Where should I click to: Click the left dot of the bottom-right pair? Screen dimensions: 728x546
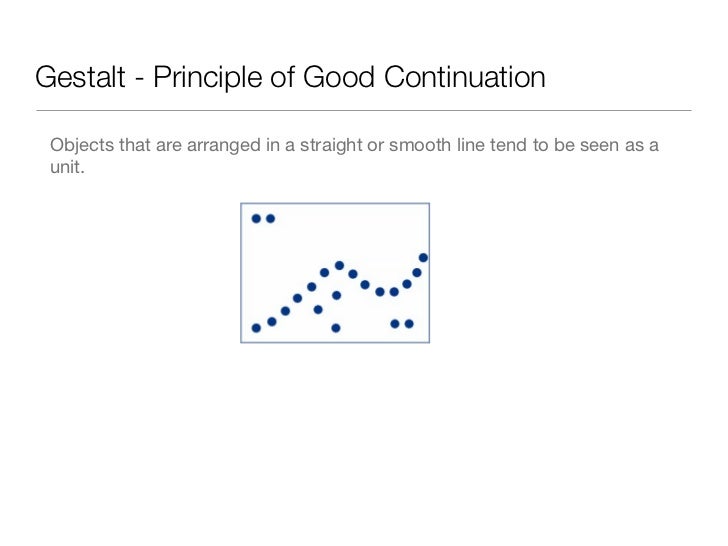point(395,323)
